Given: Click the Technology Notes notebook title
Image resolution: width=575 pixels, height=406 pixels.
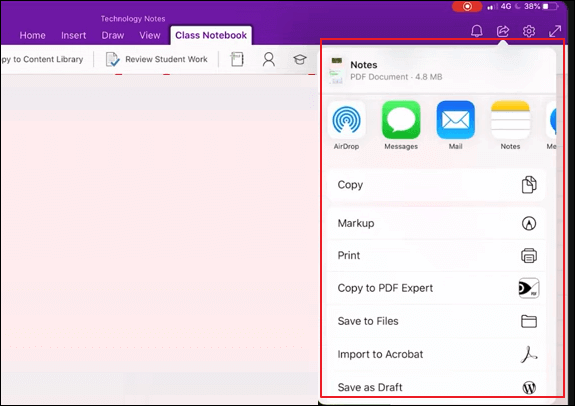Looking at the screenshot, I should [133, 19].
